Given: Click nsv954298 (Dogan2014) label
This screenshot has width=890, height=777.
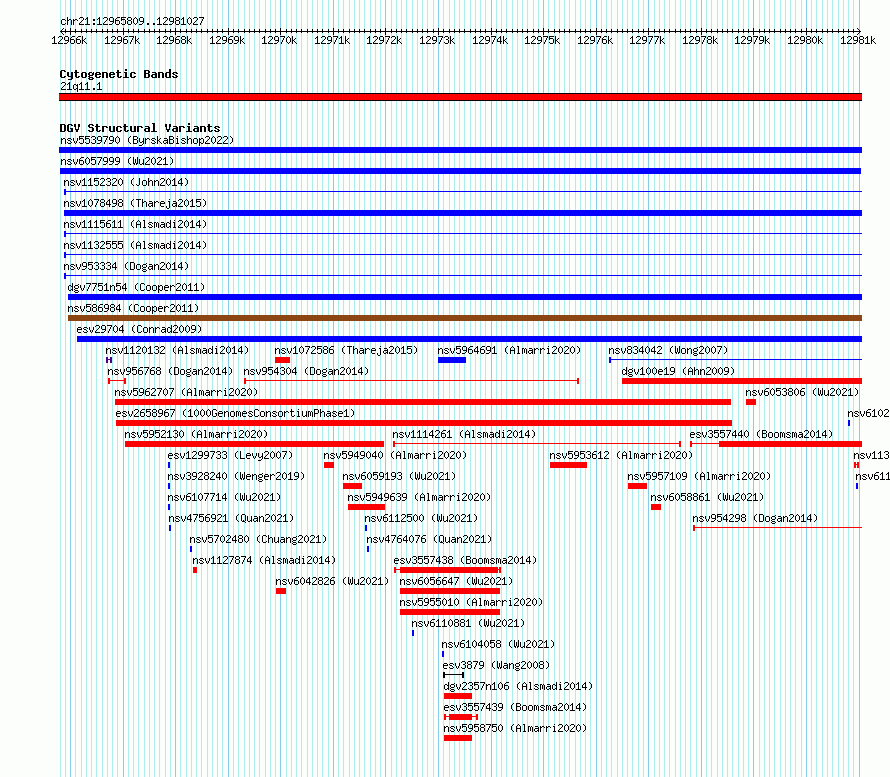Looking at the screenshot, I should (755, 518).
